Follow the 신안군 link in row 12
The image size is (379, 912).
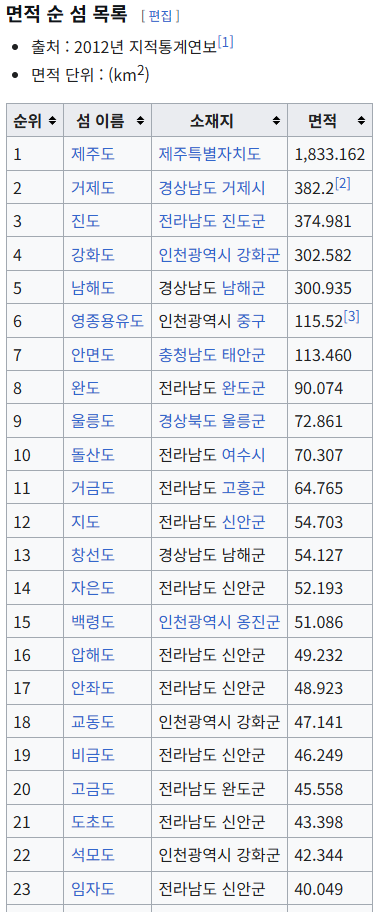244,522
